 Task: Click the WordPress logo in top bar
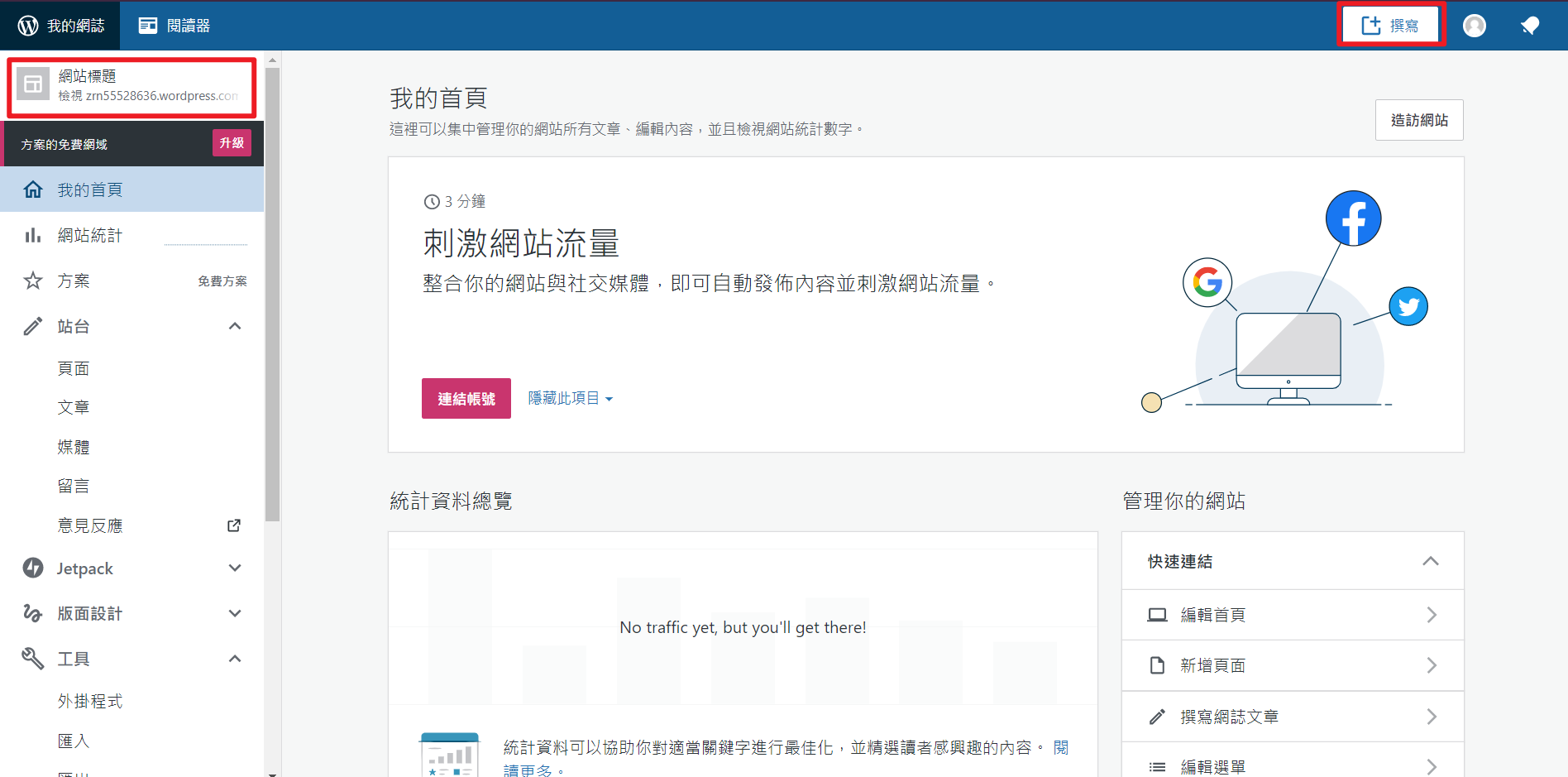(28, 26)
